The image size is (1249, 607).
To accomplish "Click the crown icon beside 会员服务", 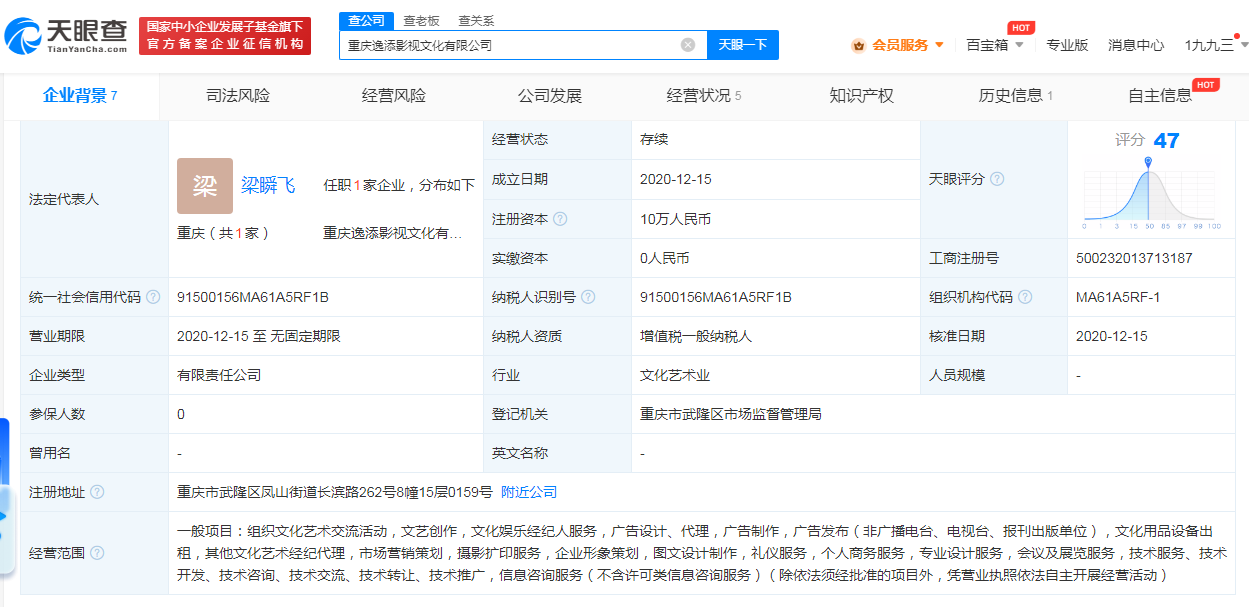I will click(x=858, y=45).
